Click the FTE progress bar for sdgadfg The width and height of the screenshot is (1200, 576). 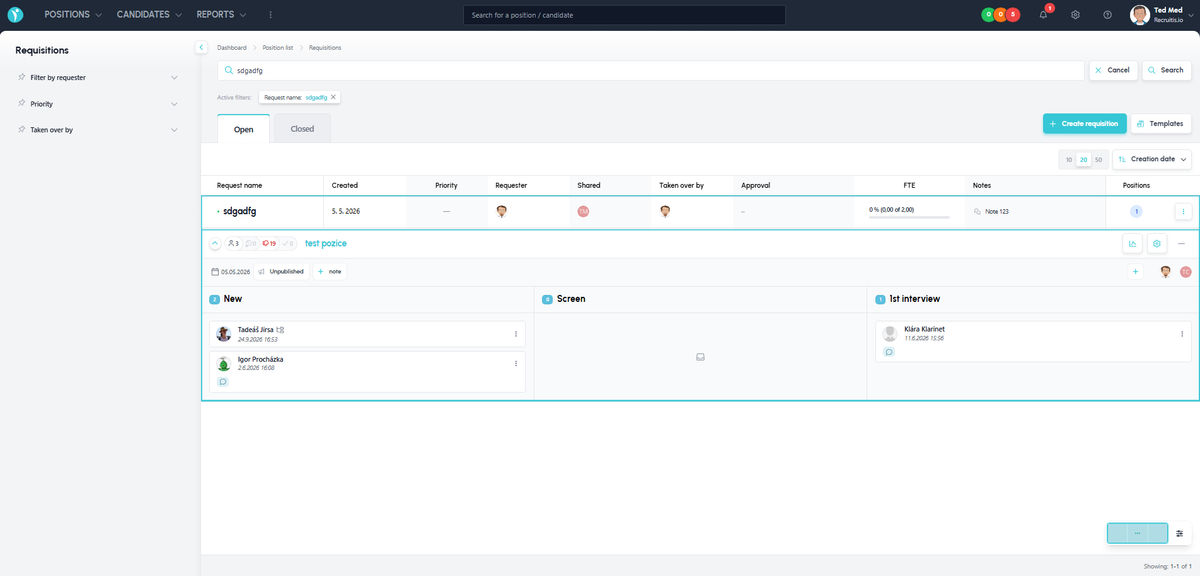click(x=910, y=217)
